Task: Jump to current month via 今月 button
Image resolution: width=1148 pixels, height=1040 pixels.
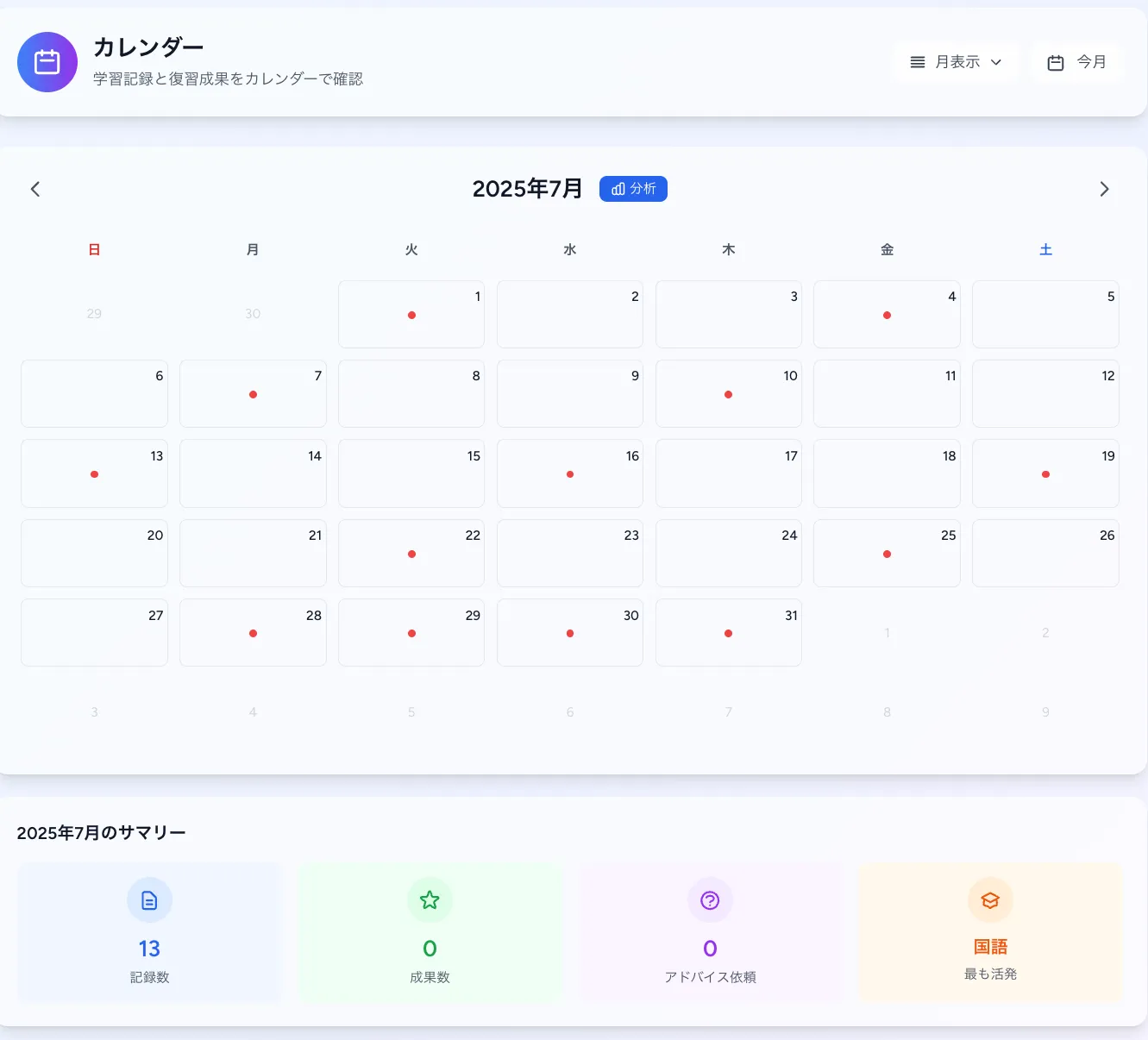Action: coord(1076,62)
